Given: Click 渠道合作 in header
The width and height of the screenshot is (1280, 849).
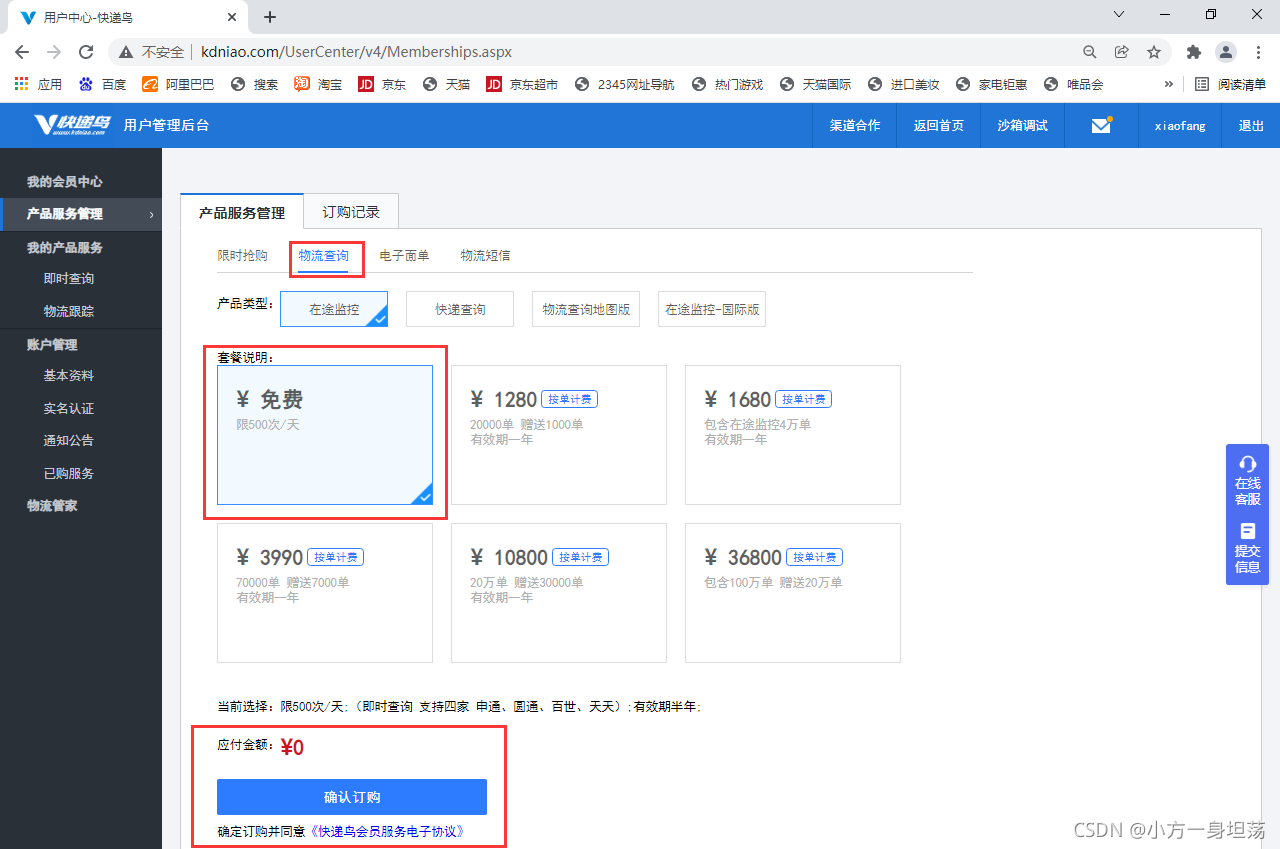Looking at the screenshot, I should point(855,125).
